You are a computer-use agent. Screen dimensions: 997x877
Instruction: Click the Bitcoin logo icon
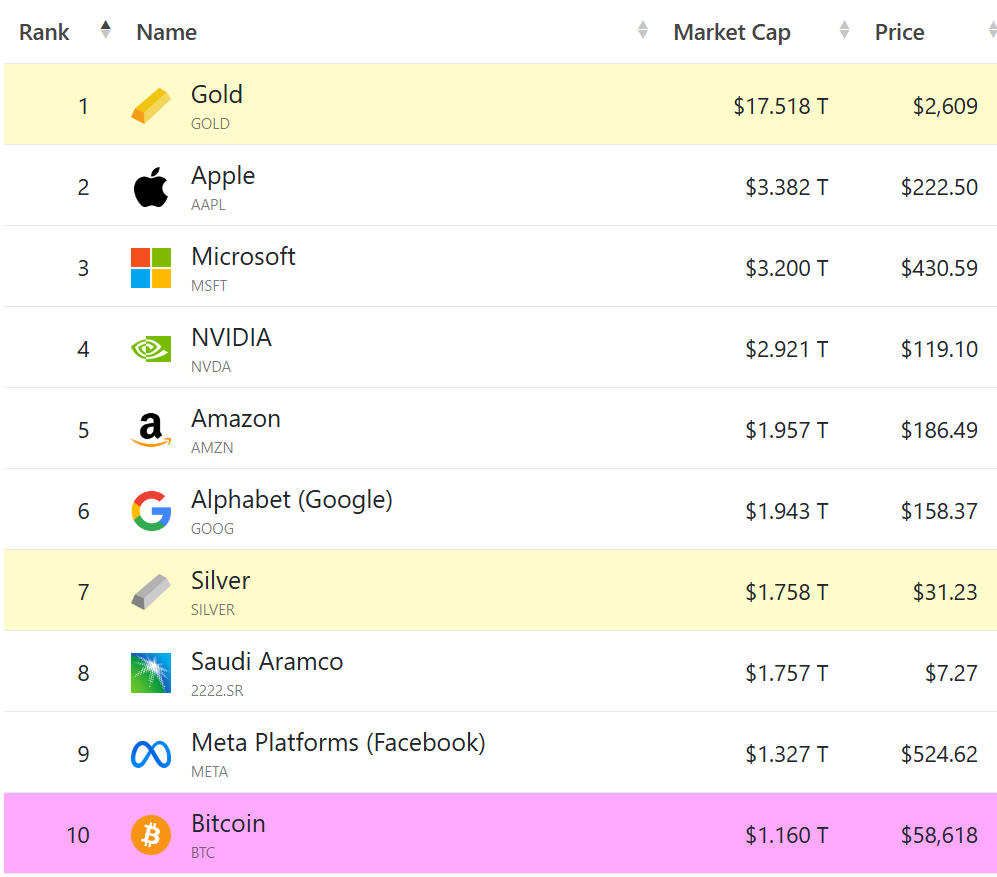[151, 835]
